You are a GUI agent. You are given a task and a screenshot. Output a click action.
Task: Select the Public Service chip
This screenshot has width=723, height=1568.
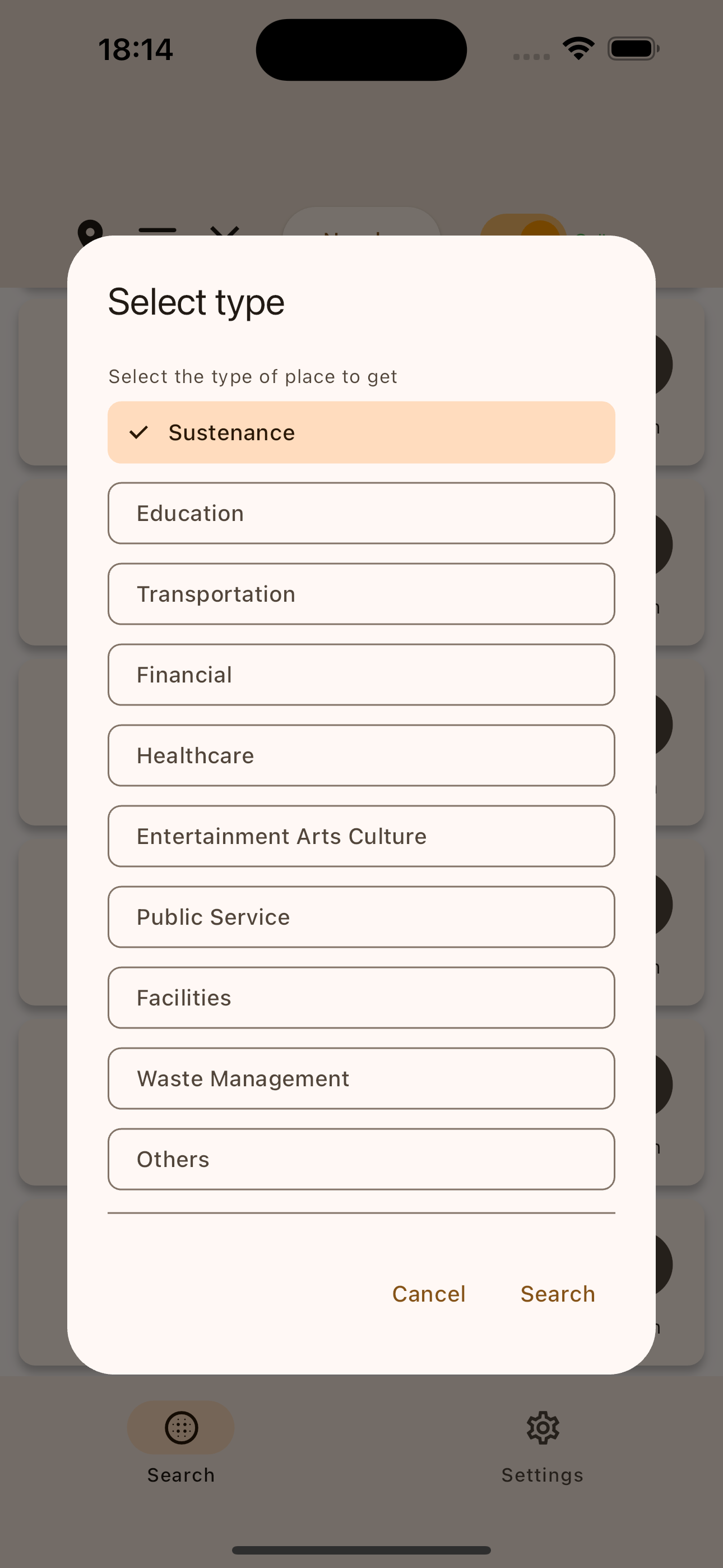(x=361, y=917)
